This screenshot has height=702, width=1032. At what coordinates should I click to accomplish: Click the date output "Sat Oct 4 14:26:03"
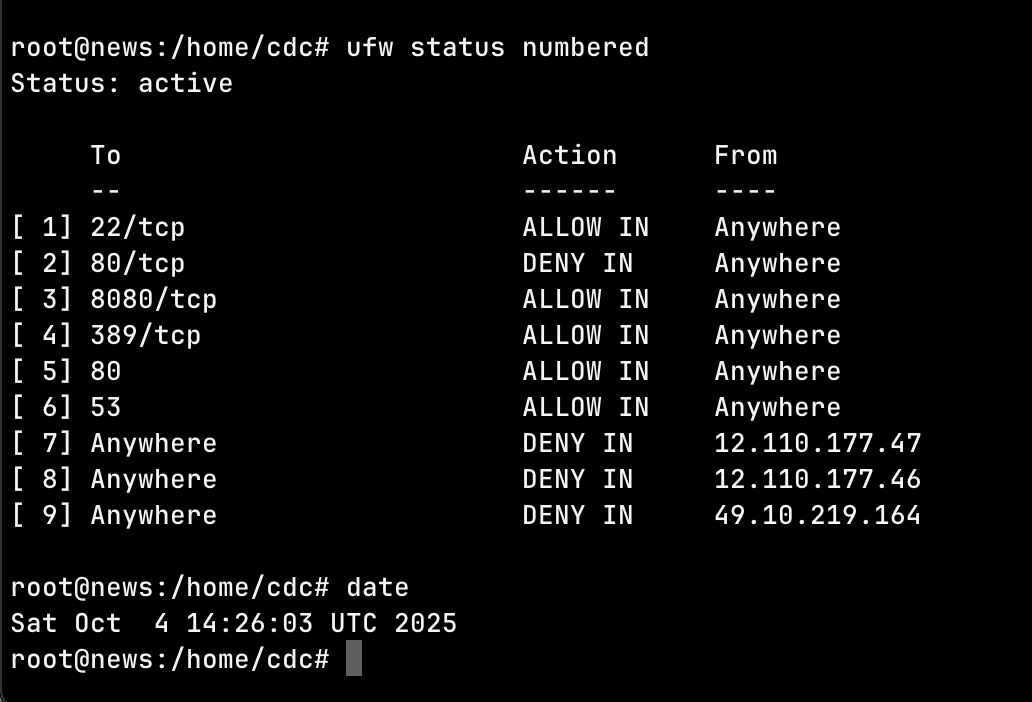(x=161, y=623)
